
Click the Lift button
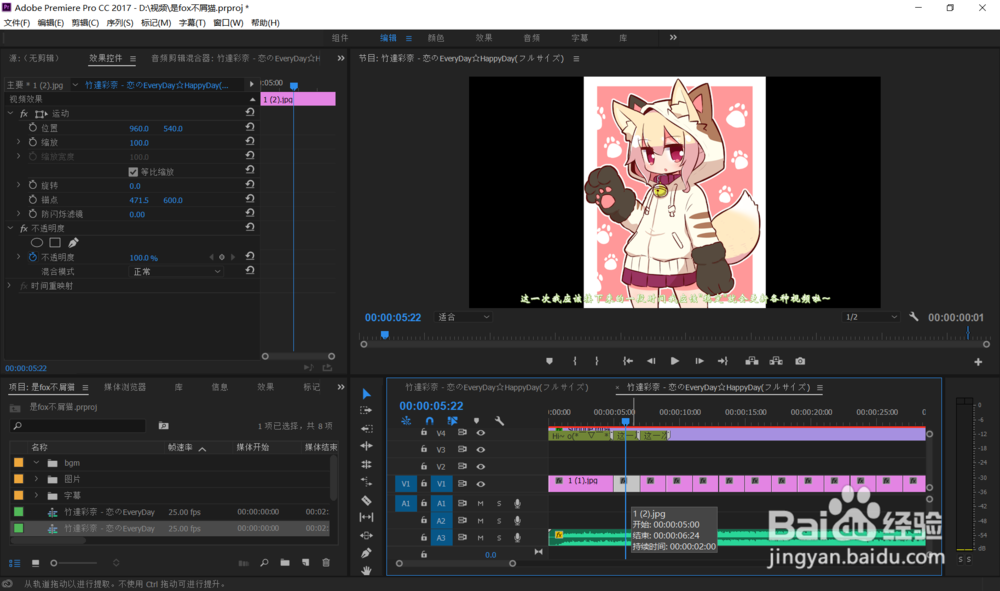point(752,361)
